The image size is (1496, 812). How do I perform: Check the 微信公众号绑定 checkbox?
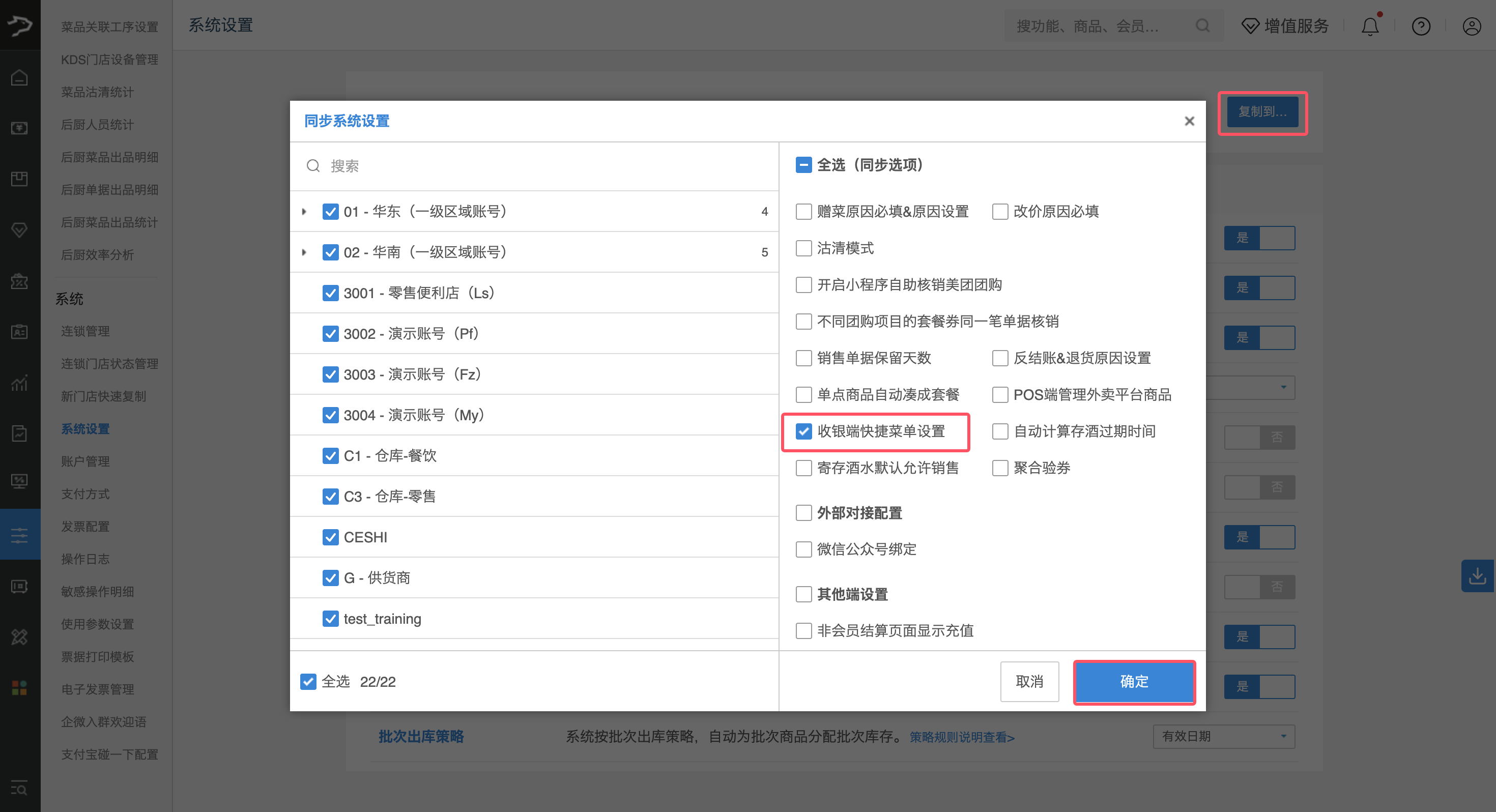[x=804, y=549]
